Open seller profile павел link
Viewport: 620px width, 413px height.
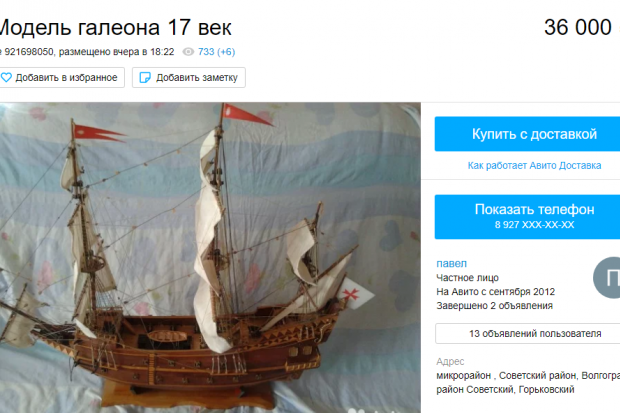[451, 263]
